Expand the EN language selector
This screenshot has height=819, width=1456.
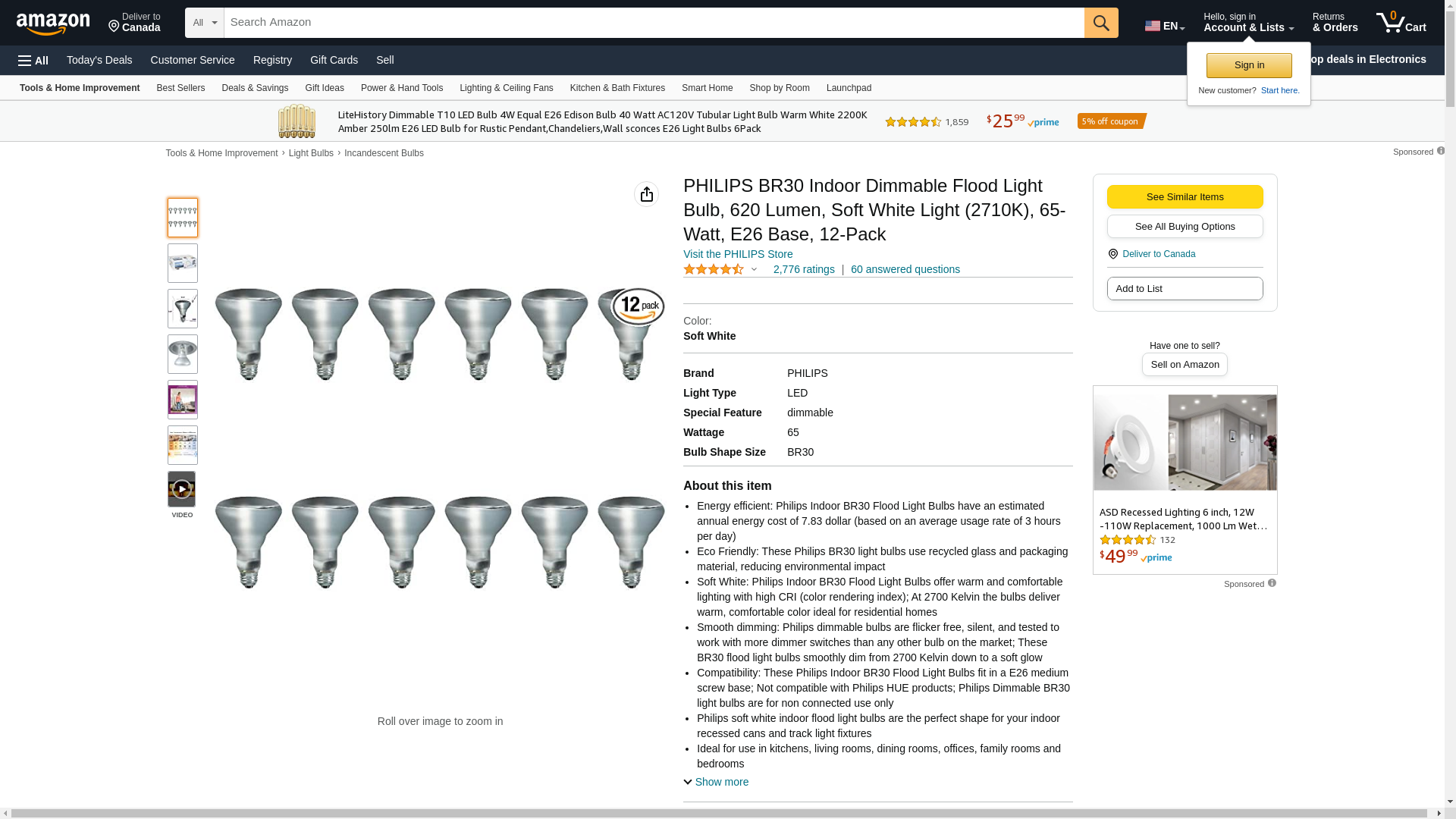[x=1164, y=26]
